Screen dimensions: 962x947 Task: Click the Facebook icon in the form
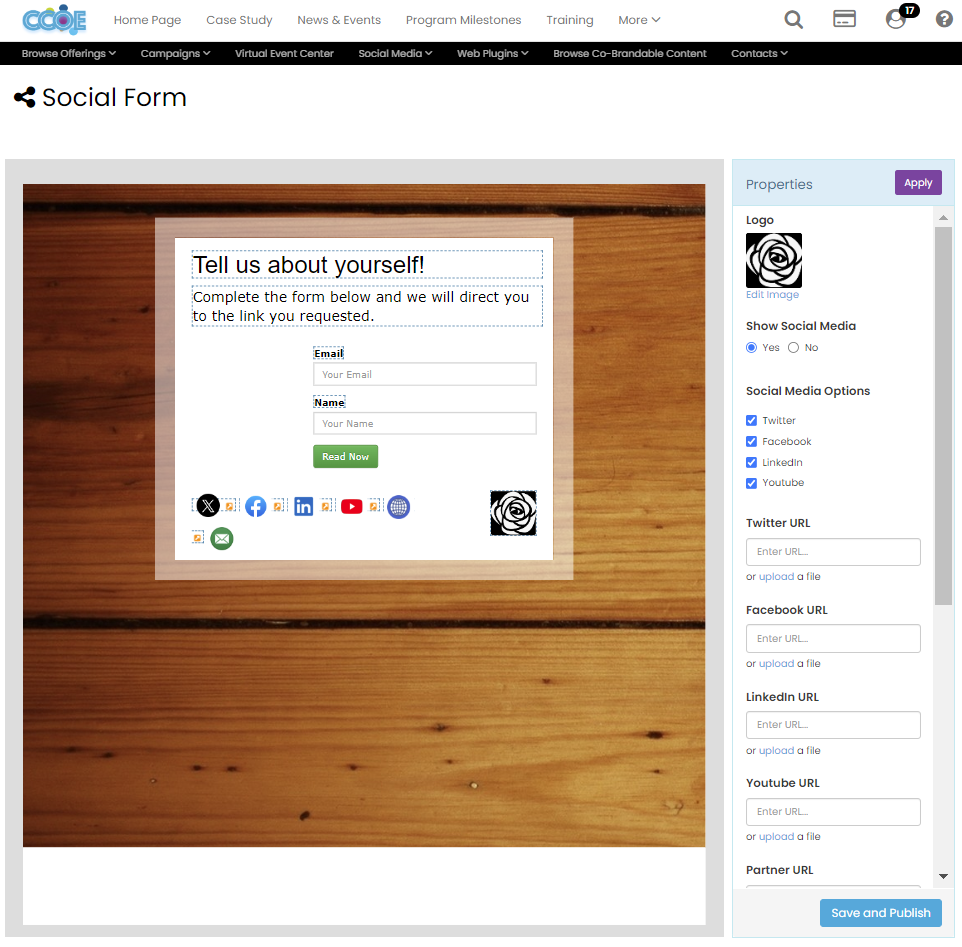(x=256, y=507)
